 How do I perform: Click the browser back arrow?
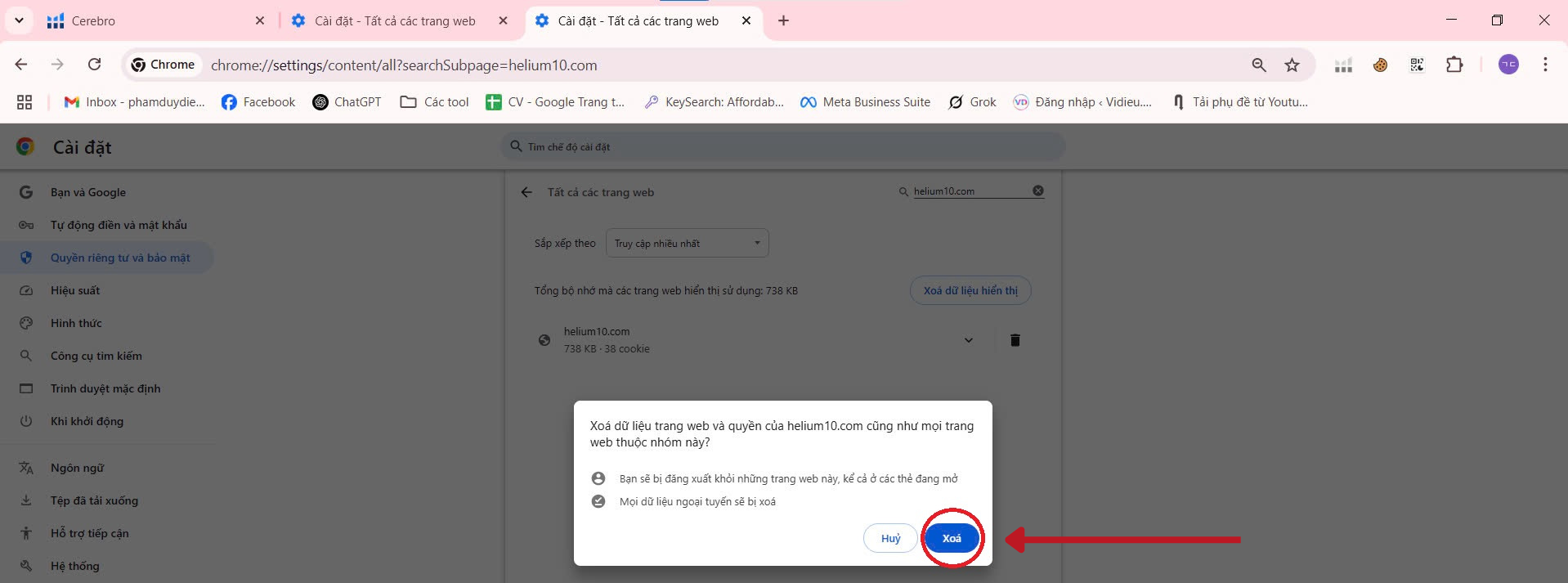(21, 65)
